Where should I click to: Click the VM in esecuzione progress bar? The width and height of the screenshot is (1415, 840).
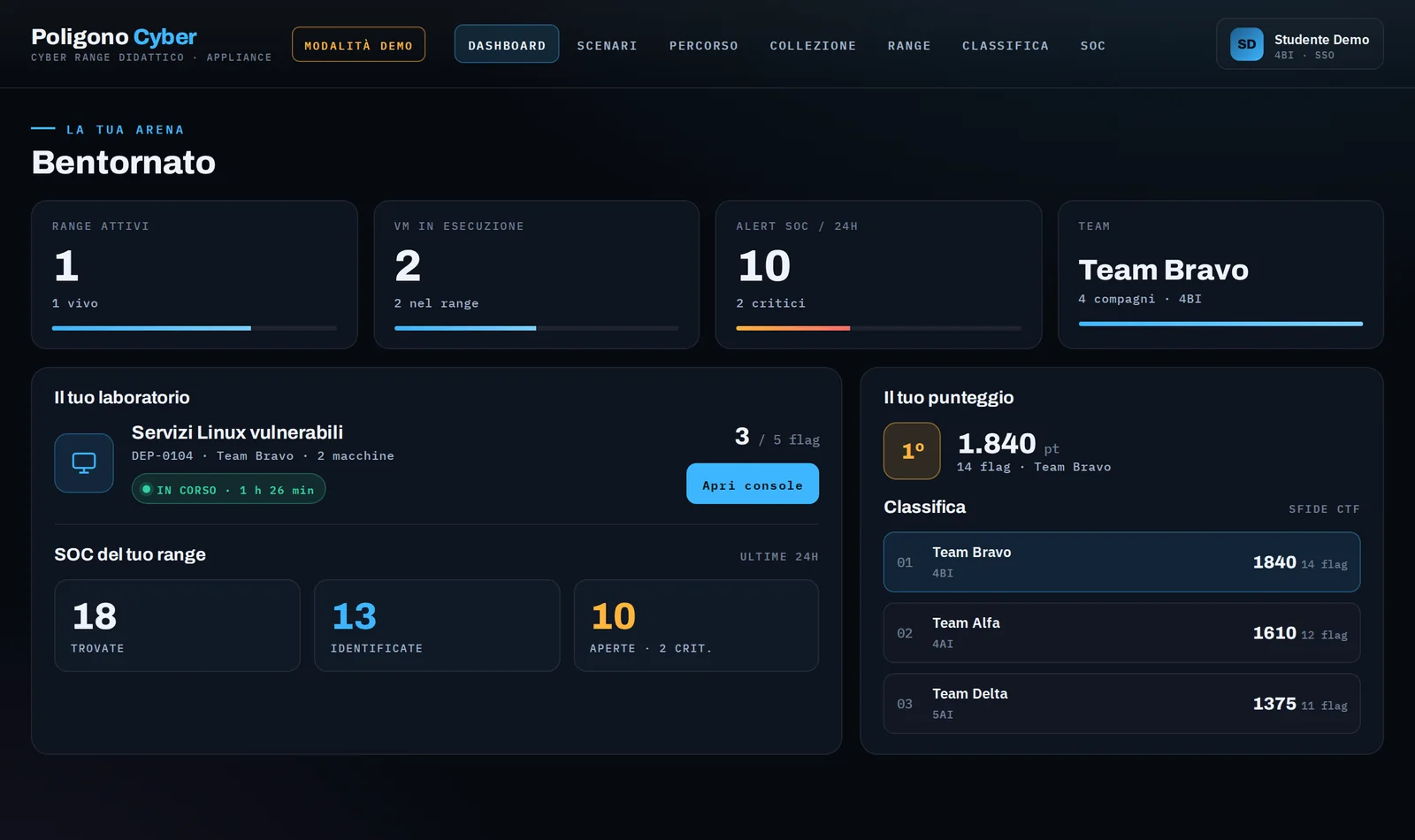pos(536,328)
